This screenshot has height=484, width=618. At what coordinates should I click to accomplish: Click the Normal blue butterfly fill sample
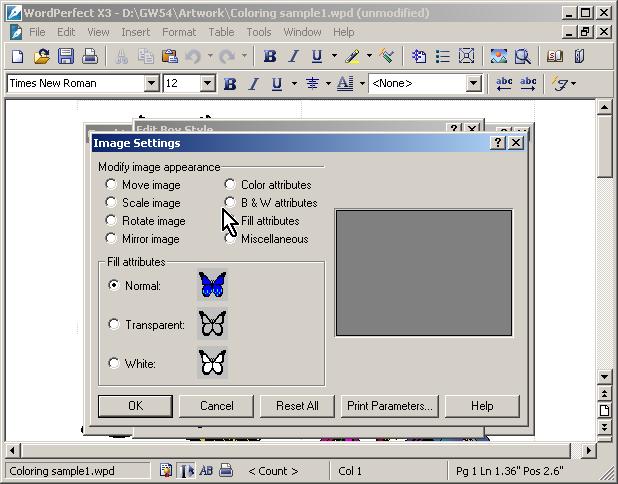tap(212, 285)
